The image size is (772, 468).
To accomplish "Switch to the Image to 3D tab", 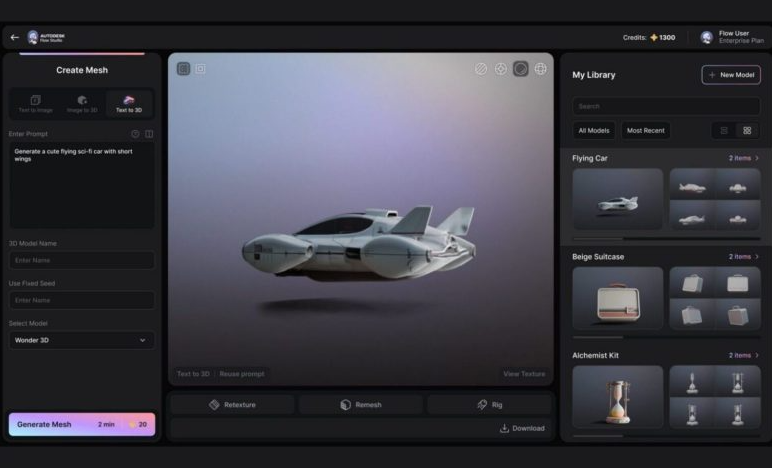I will coord(82,104).
